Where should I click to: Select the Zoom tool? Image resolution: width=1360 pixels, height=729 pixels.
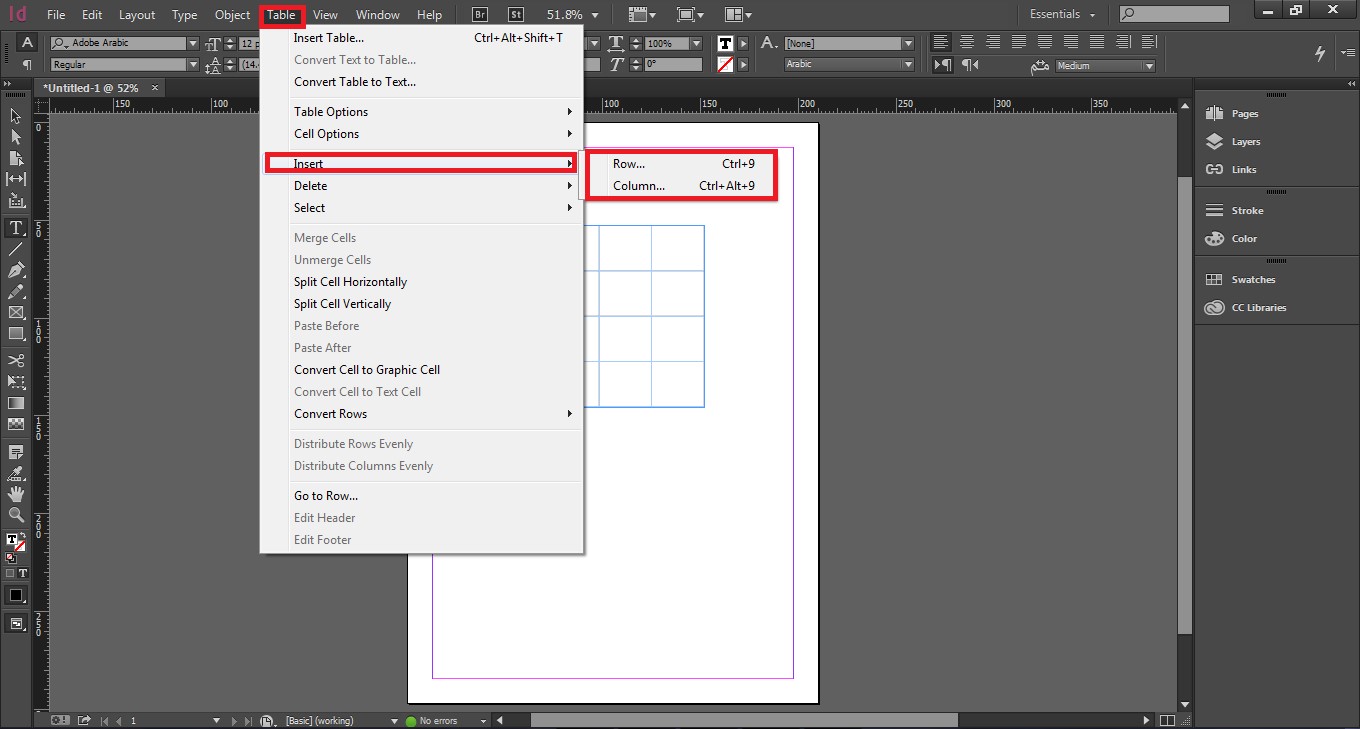(16, 515)
